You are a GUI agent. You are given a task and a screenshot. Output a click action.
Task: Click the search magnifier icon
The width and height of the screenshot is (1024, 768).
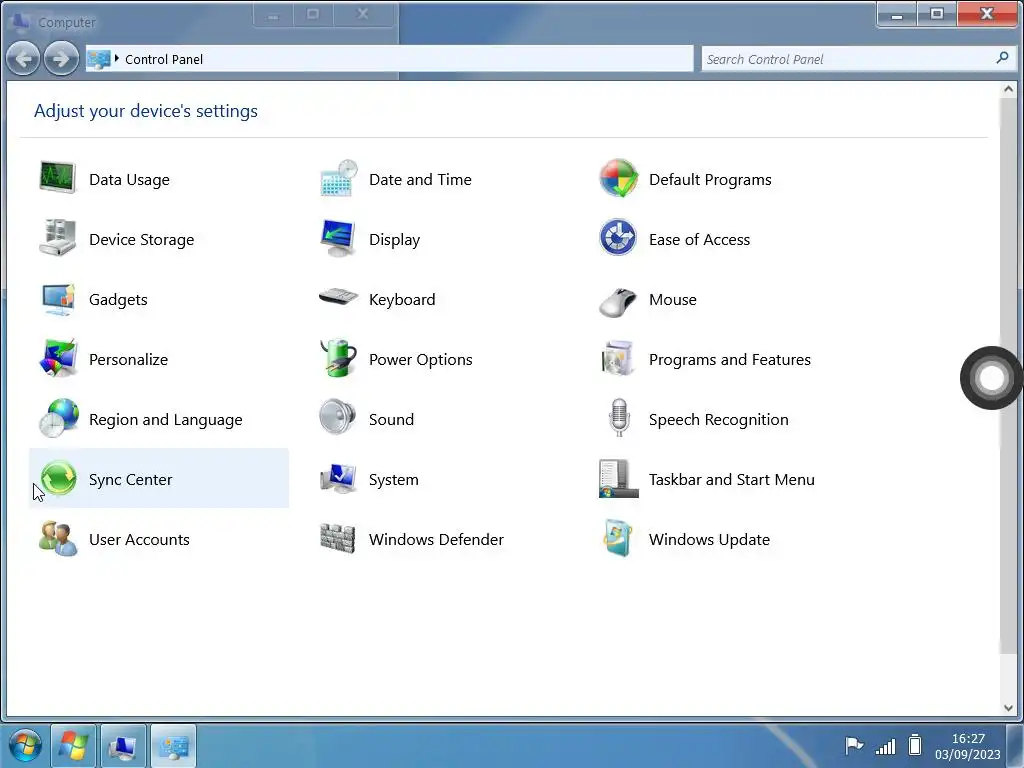(x=1002, y=58)
